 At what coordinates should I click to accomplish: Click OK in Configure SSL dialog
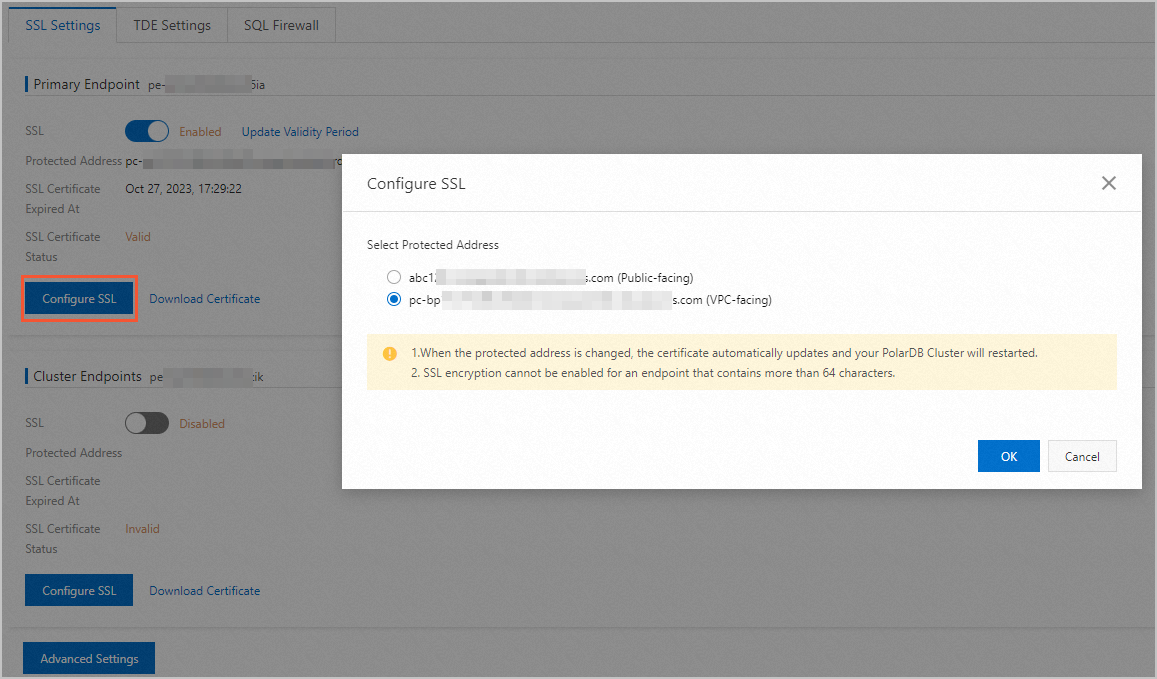tap(1008, 456)
